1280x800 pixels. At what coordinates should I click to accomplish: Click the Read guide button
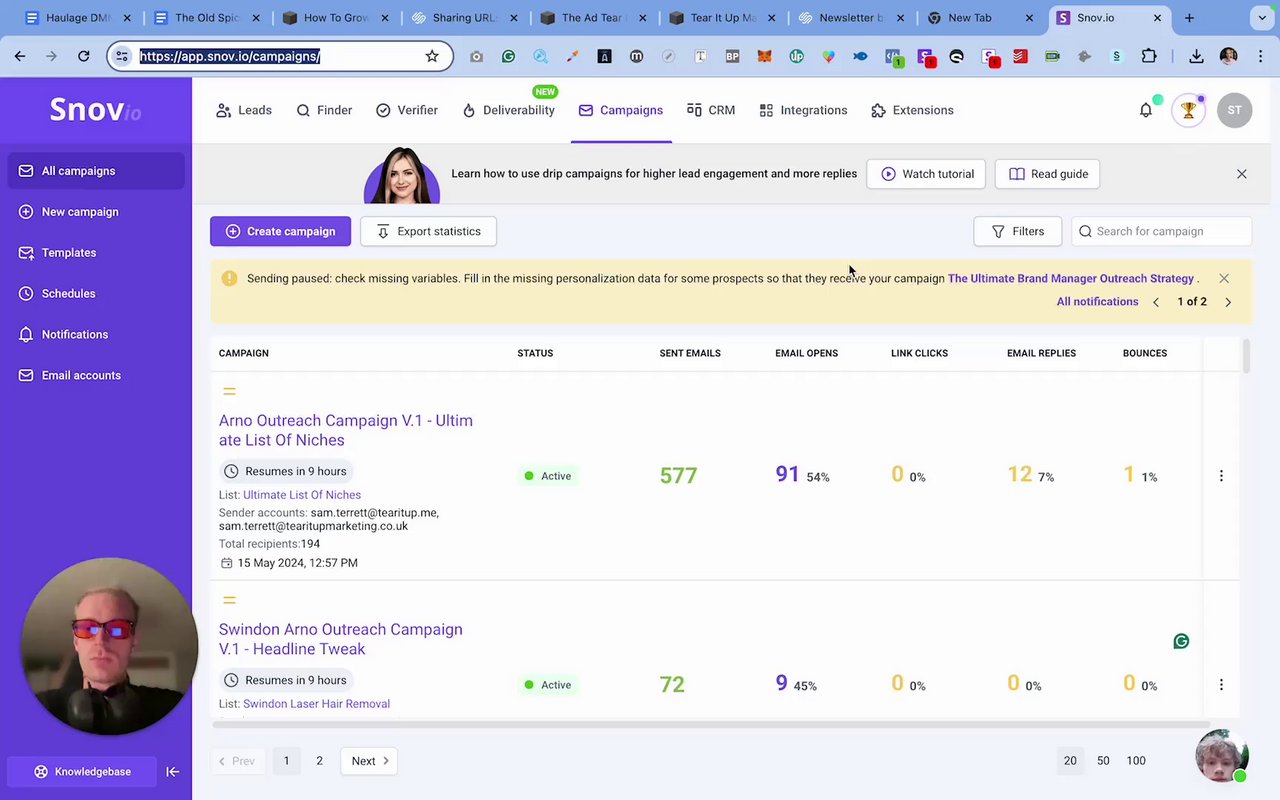pos(1048,174)
